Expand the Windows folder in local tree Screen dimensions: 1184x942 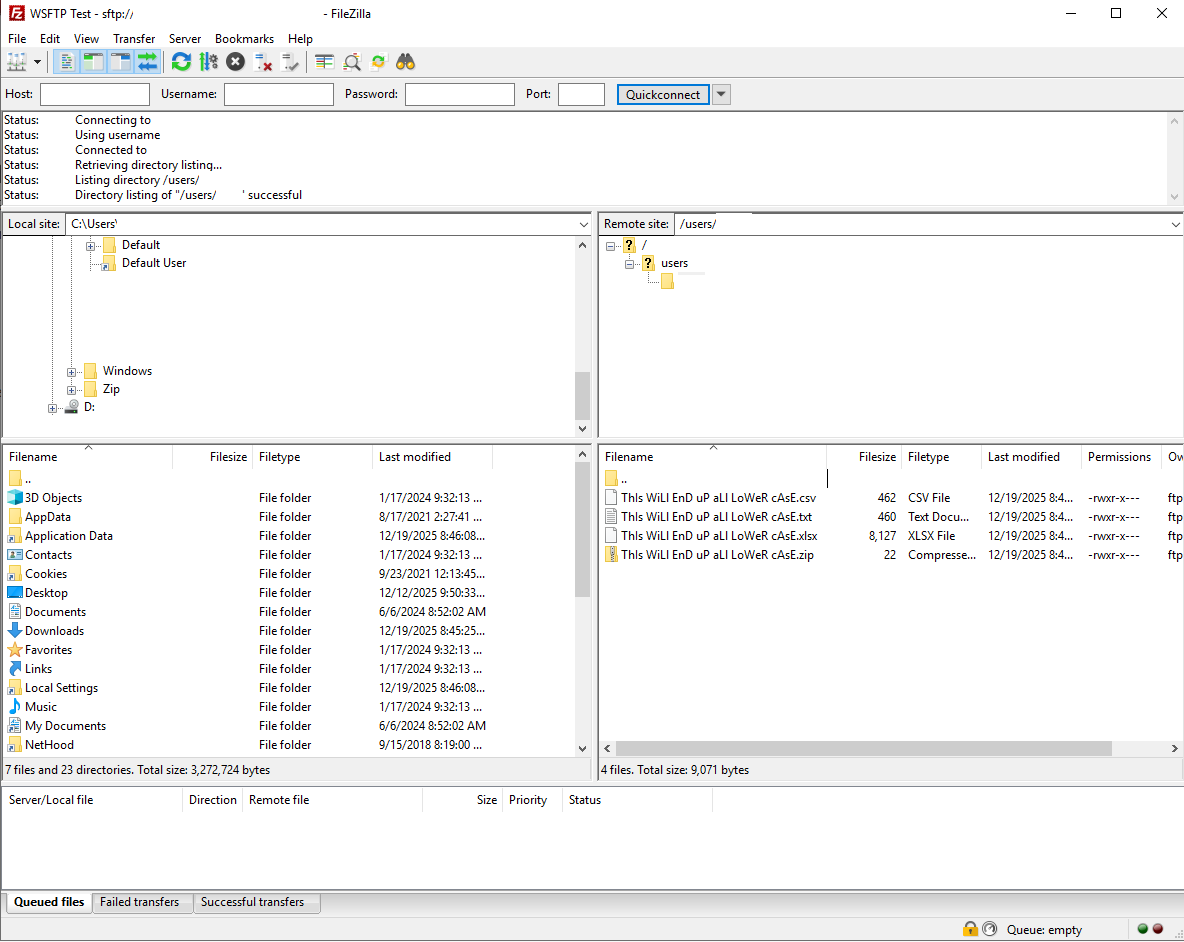tap(71, 371)
